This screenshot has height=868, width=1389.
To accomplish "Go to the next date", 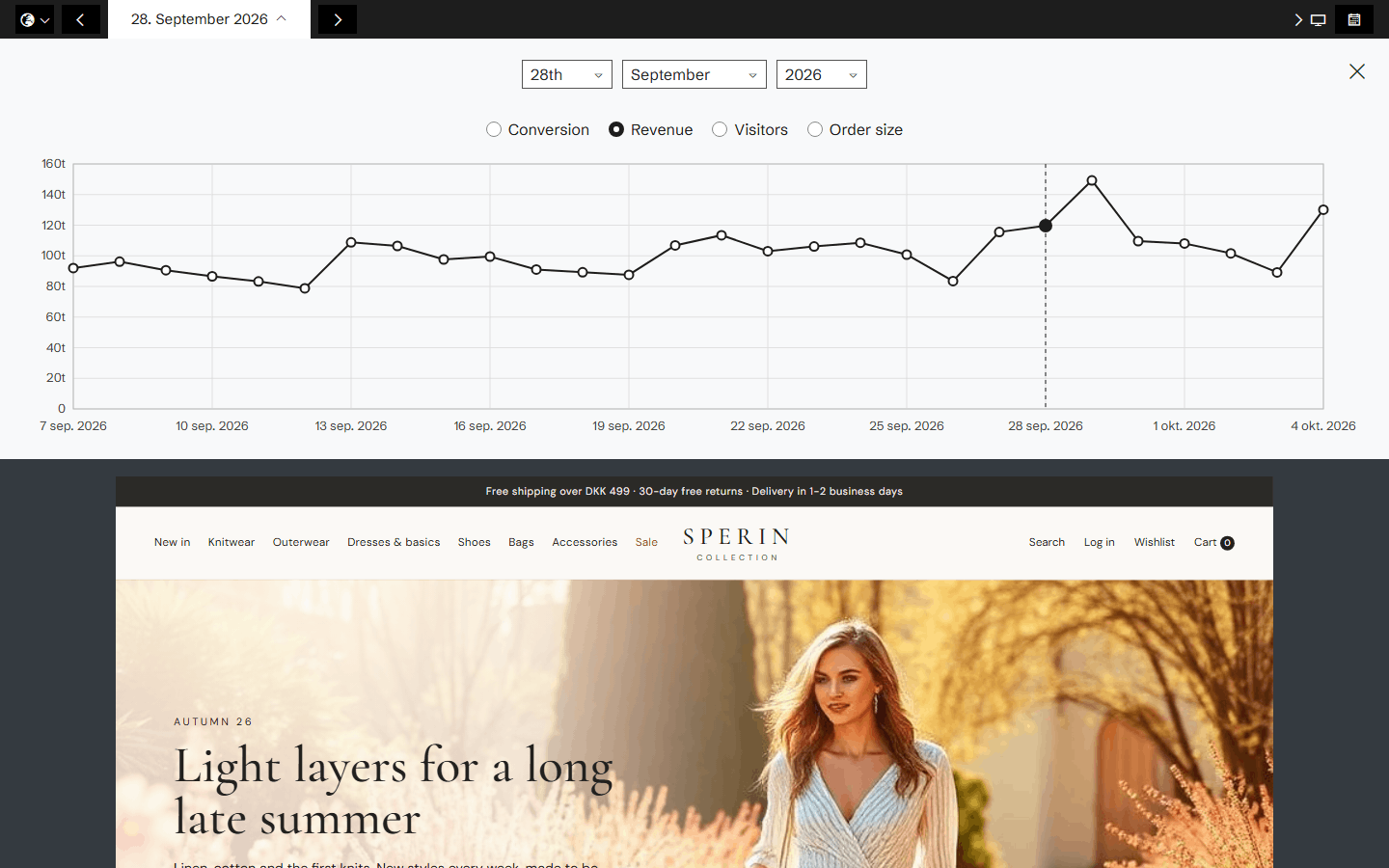I will [338, 19].
